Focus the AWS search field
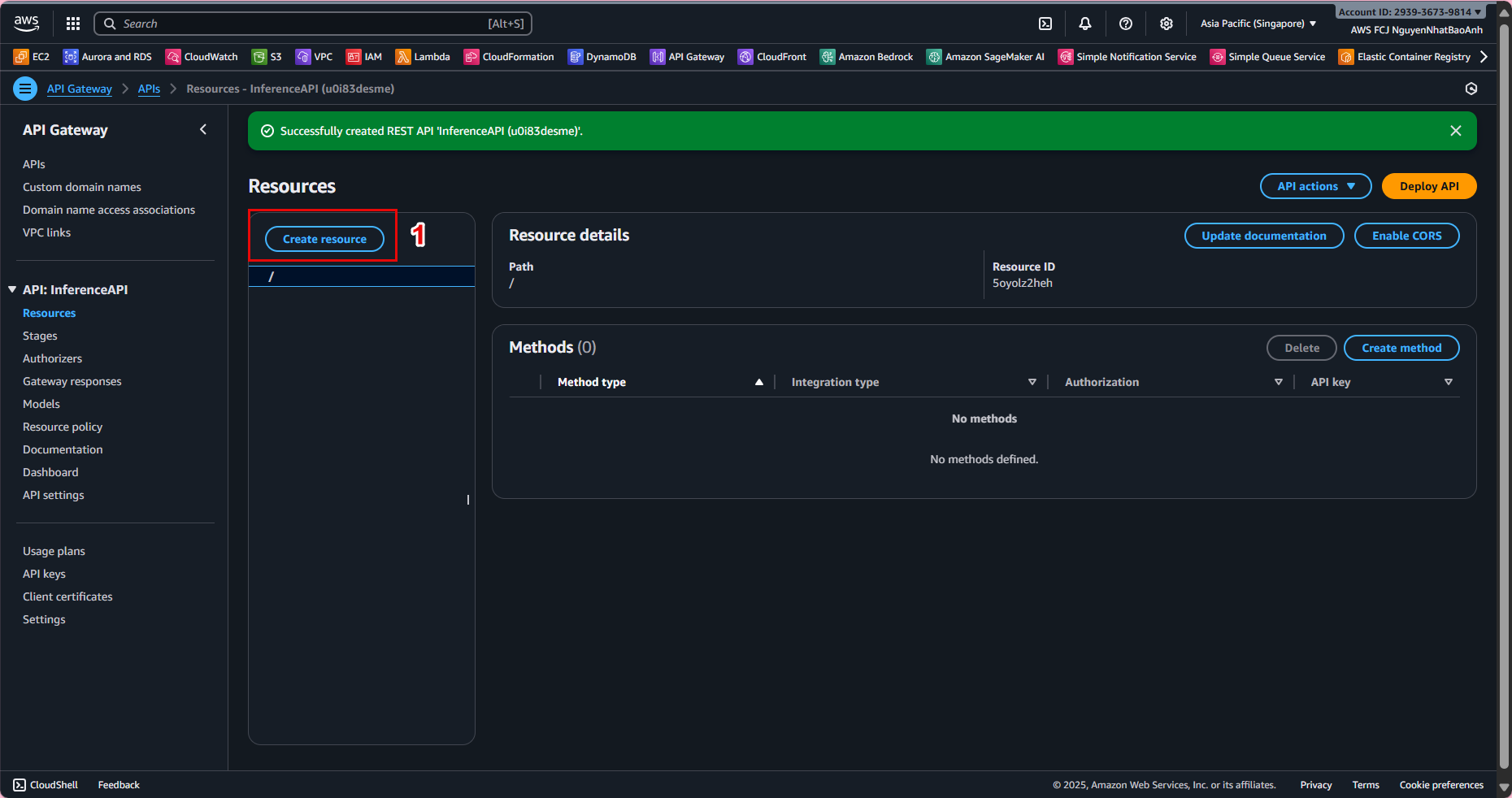 pos(313,24)
